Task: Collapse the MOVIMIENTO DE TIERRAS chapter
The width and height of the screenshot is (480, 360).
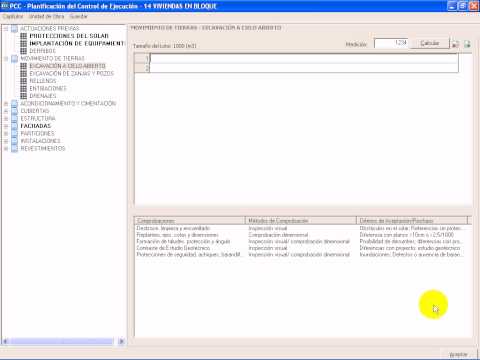Action: (x=6, y=59)
